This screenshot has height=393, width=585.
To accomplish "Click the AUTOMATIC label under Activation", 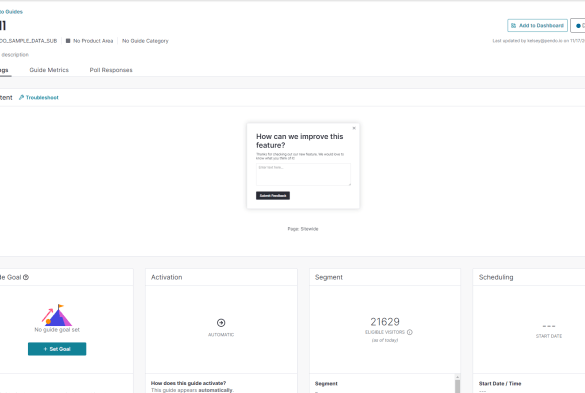I will pyautogui.click(x=221, y=335).
